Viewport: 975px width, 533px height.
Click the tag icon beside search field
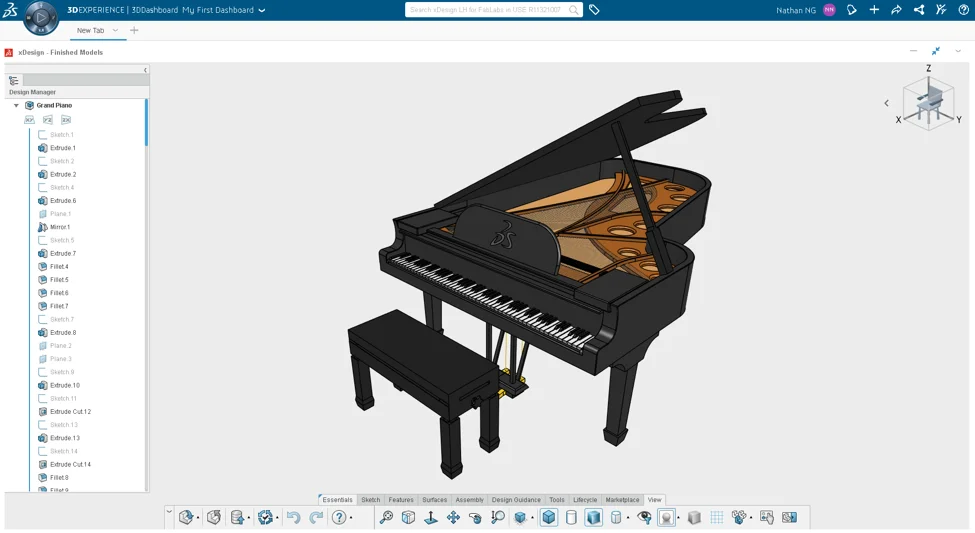594,10
